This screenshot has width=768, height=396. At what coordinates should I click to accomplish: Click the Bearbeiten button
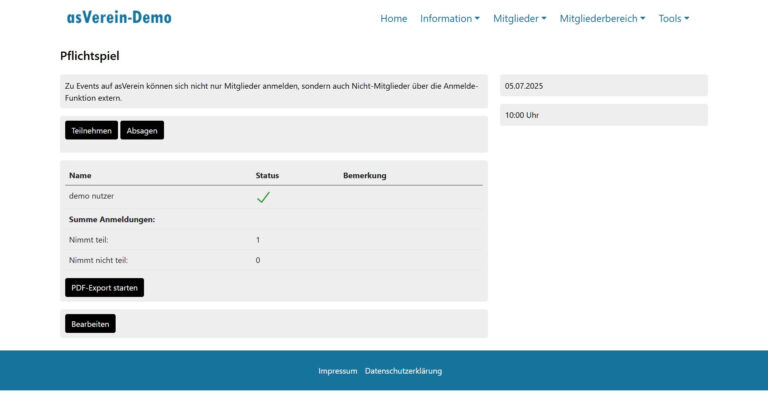pos(90,324)
